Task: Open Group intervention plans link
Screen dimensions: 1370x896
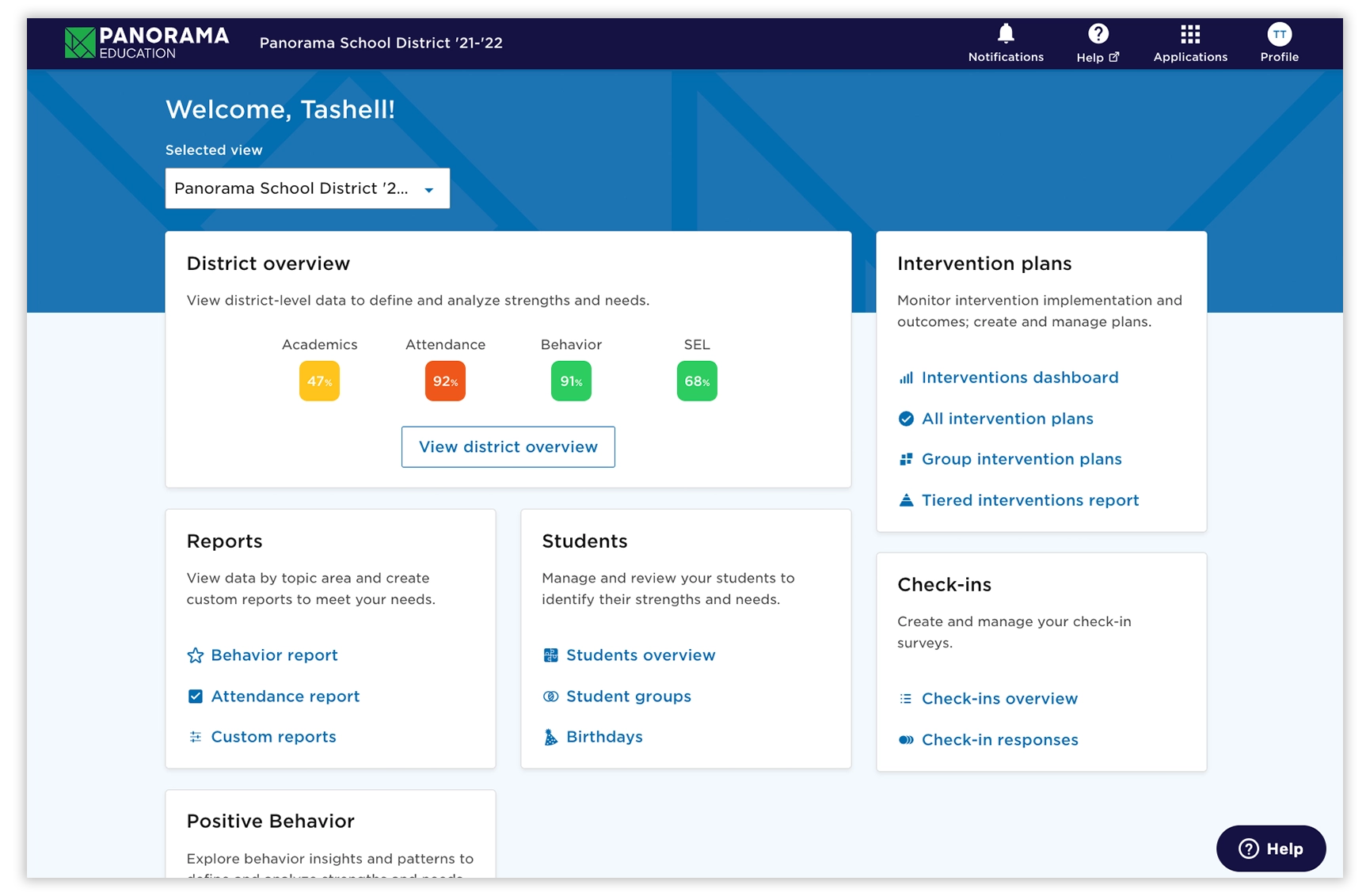Action: [x=1022, y=459]
